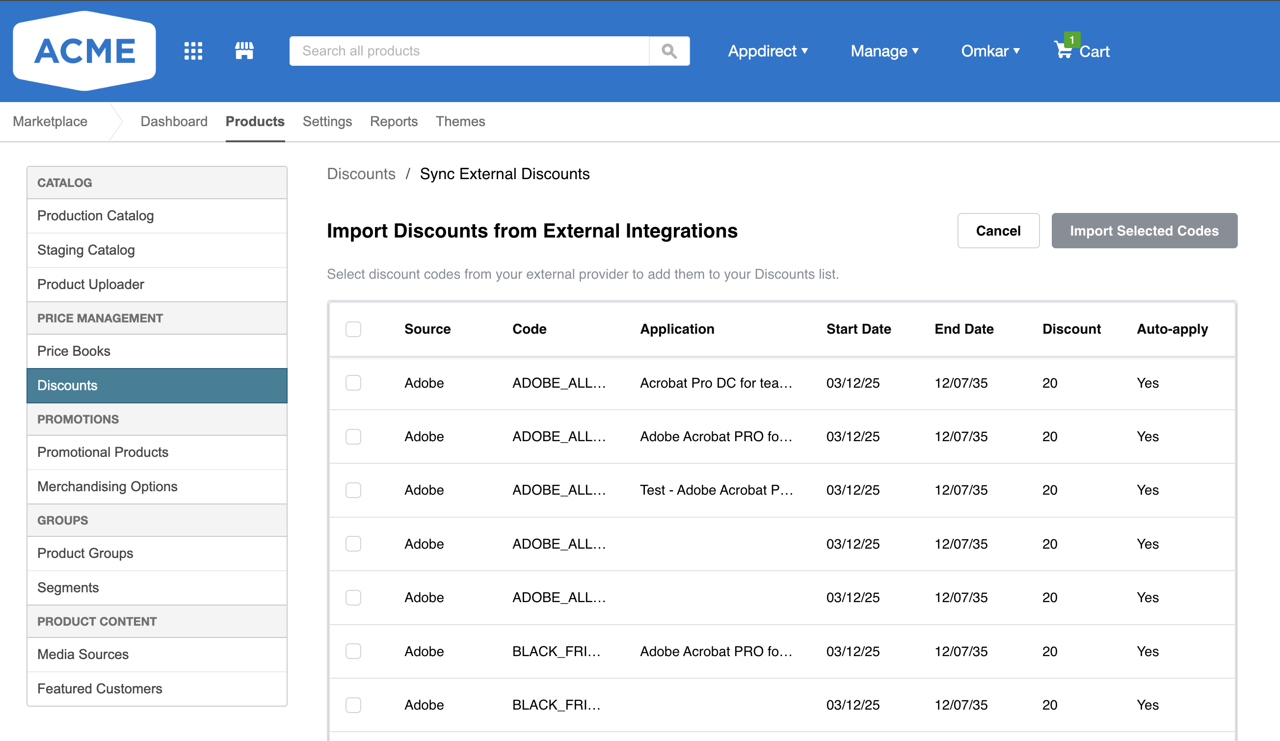The width and height of the screenshot is (1280, 741).
Task: Check the Acrobat Pro DC row checkbox
Action: pyautogui.click(x=353, y=383)
